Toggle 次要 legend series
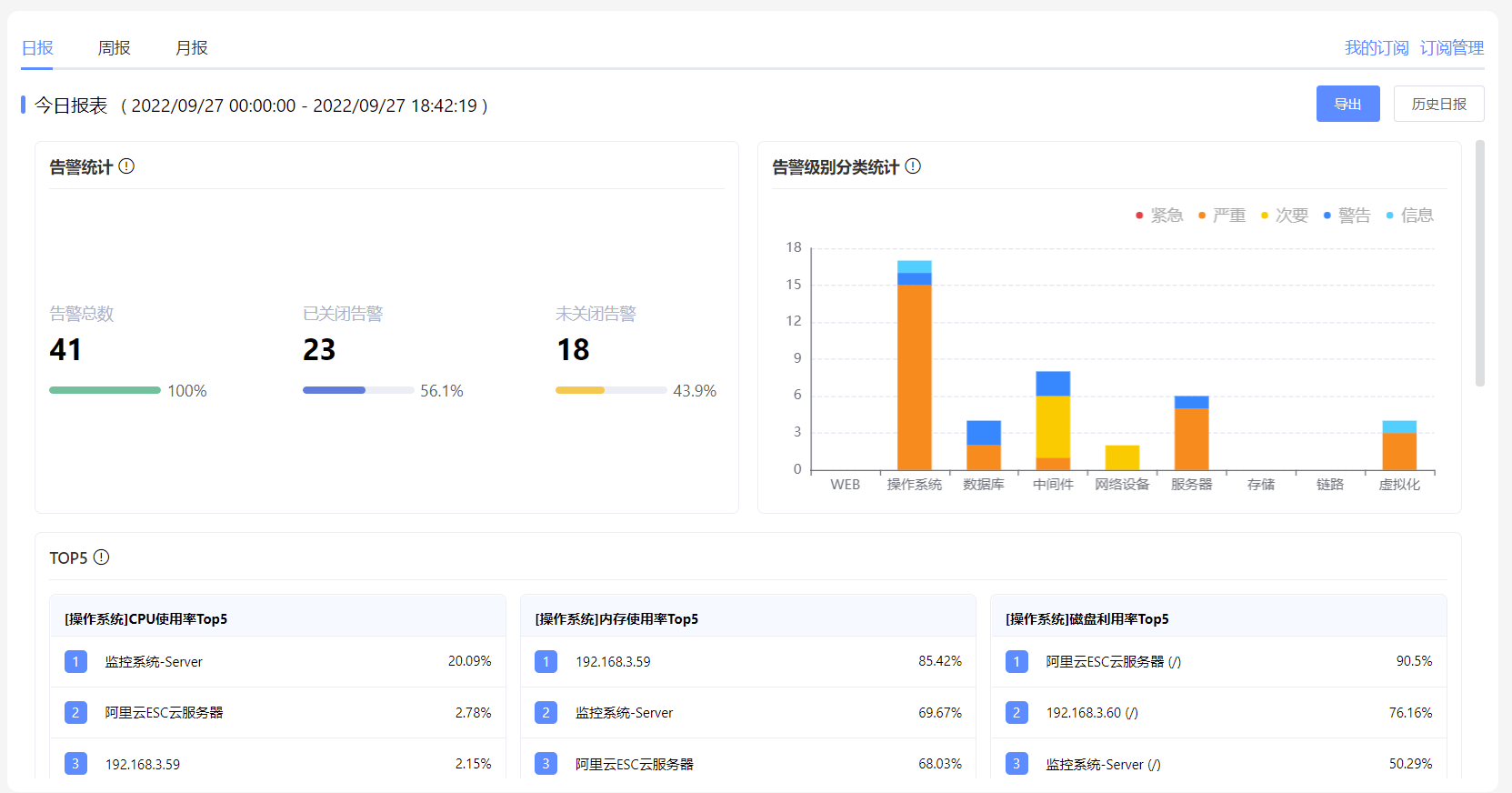The image size is (1512, 793). 1285,216
